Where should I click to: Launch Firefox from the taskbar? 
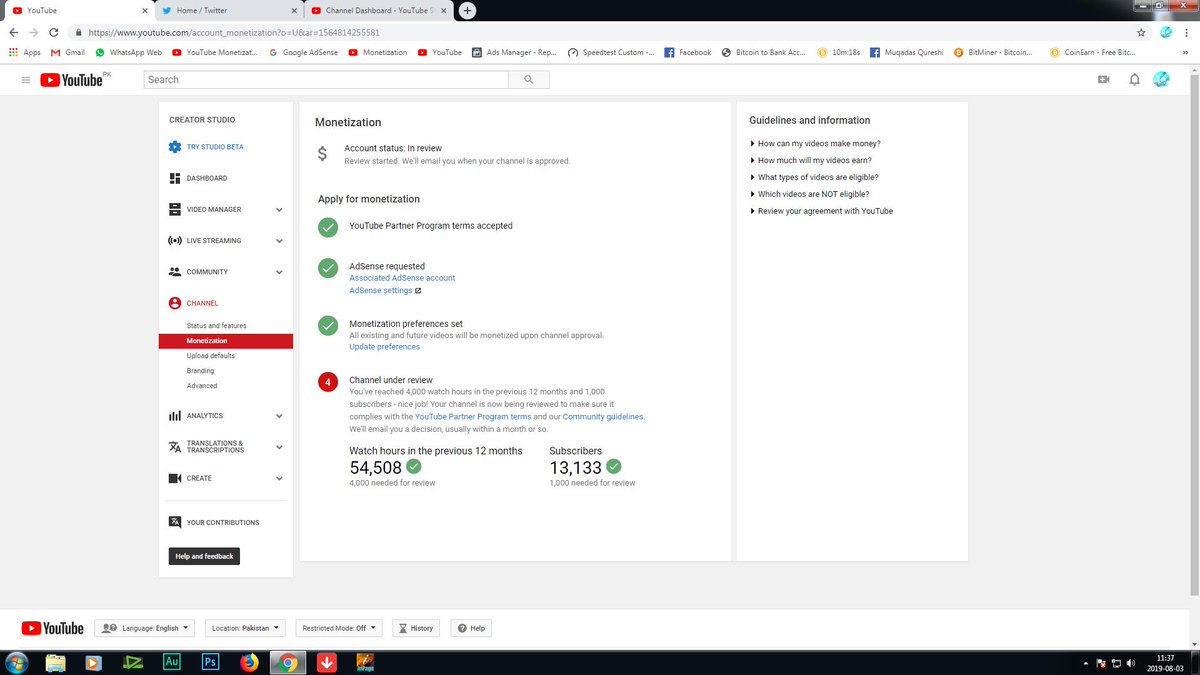pos(249,662)
